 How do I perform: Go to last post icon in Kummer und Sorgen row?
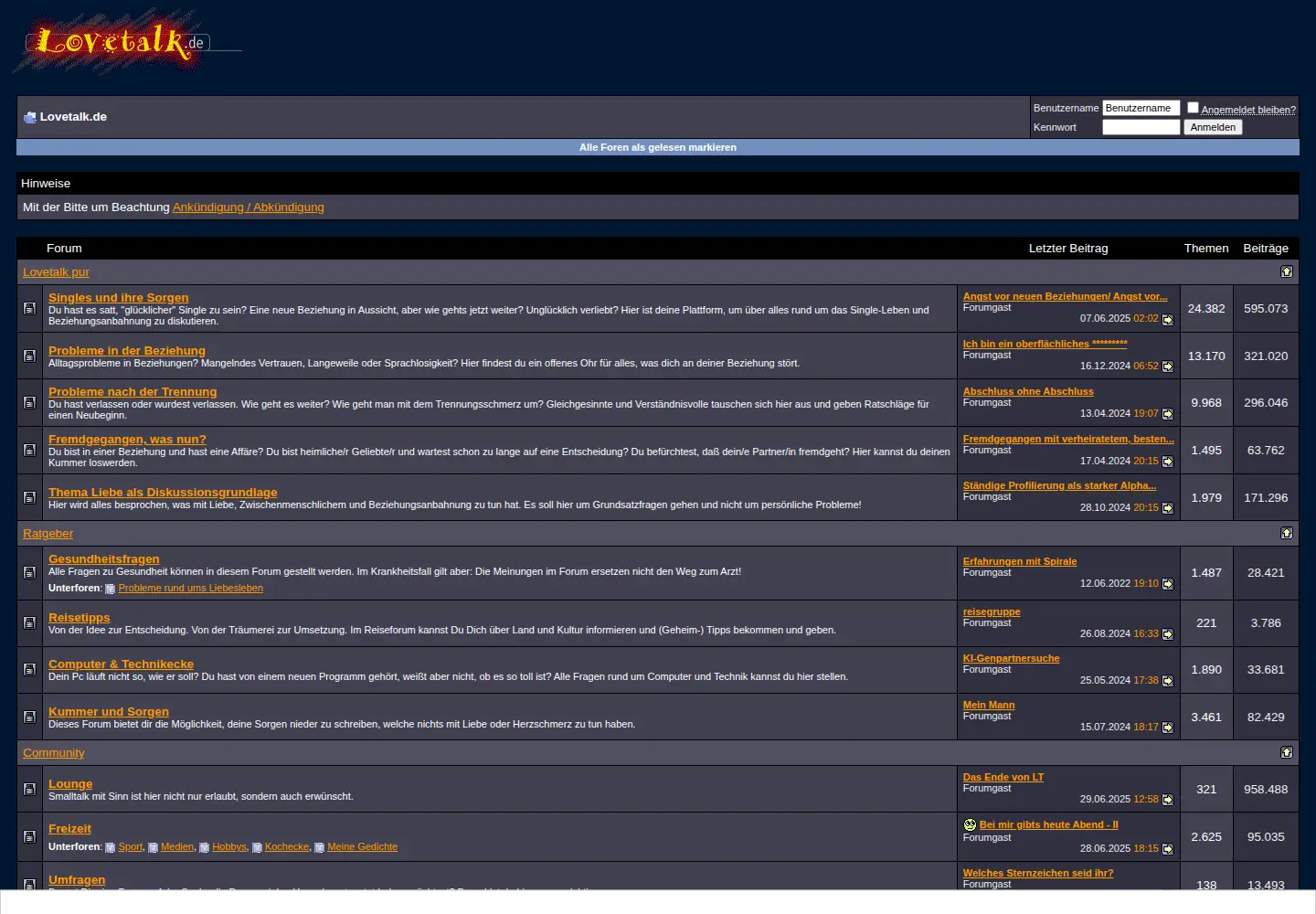click(x=1167, y=728)
